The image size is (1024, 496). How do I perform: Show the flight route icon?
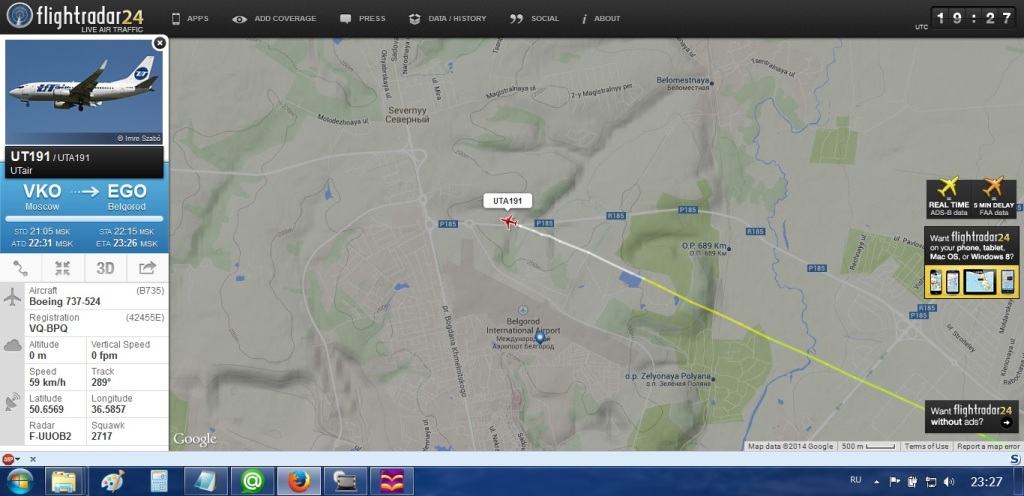coord(20,268)
